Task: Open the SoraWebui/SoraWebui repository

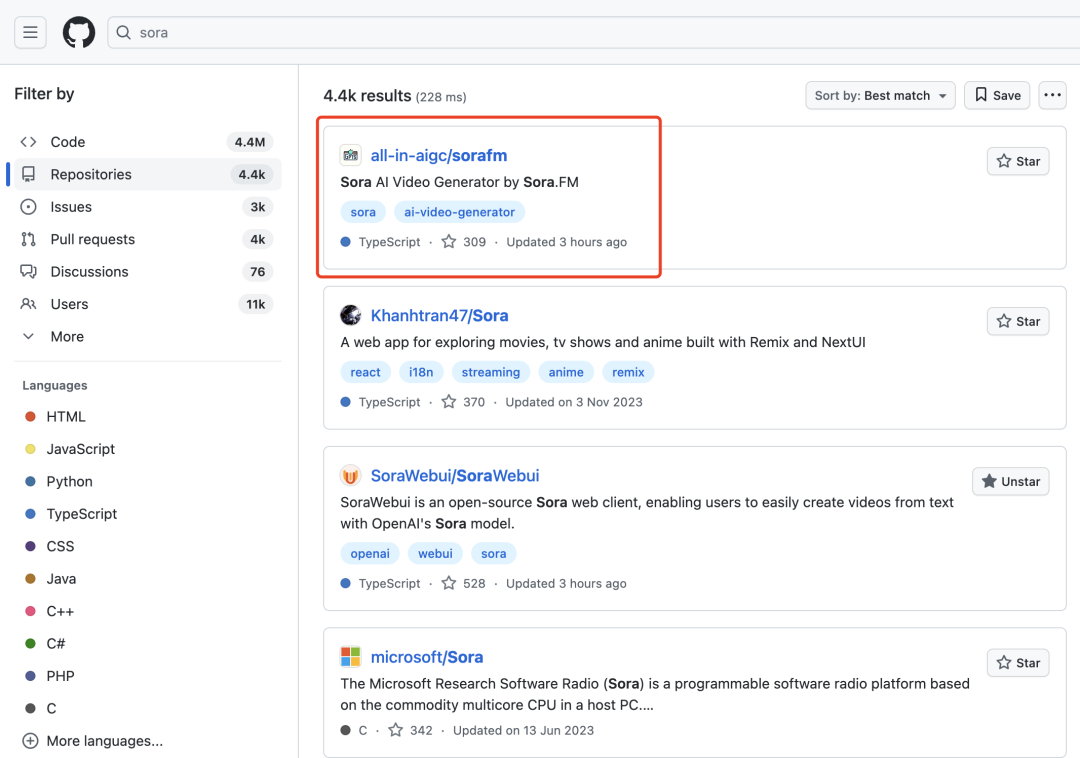Action: click(x=455, y=476)
